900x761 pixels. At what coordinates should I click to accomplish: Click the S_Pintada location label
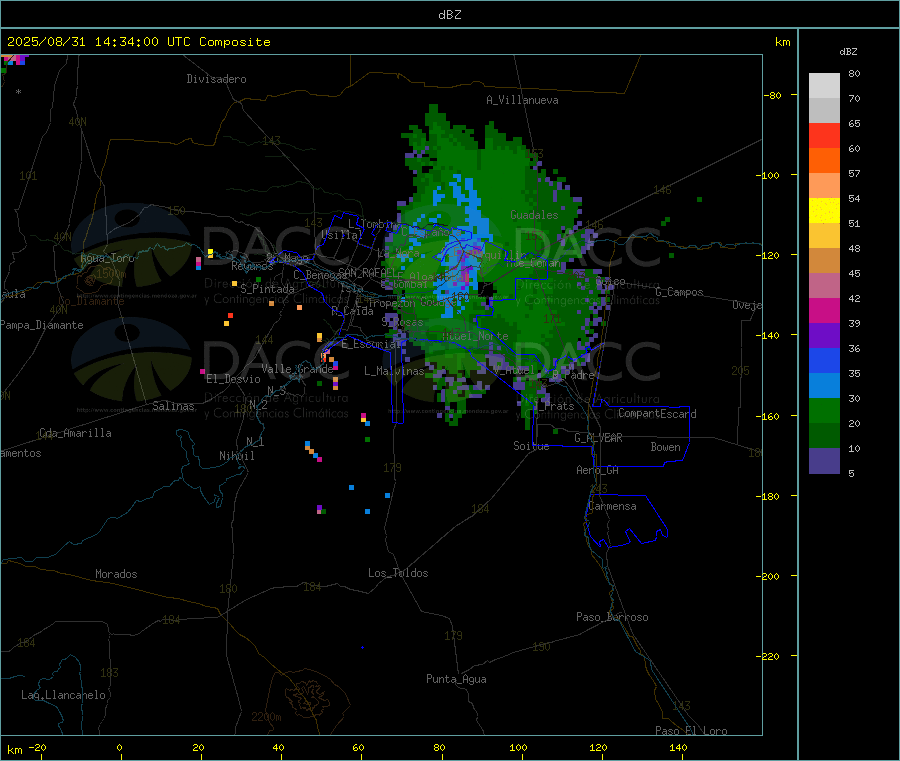(x=267, y=289)
